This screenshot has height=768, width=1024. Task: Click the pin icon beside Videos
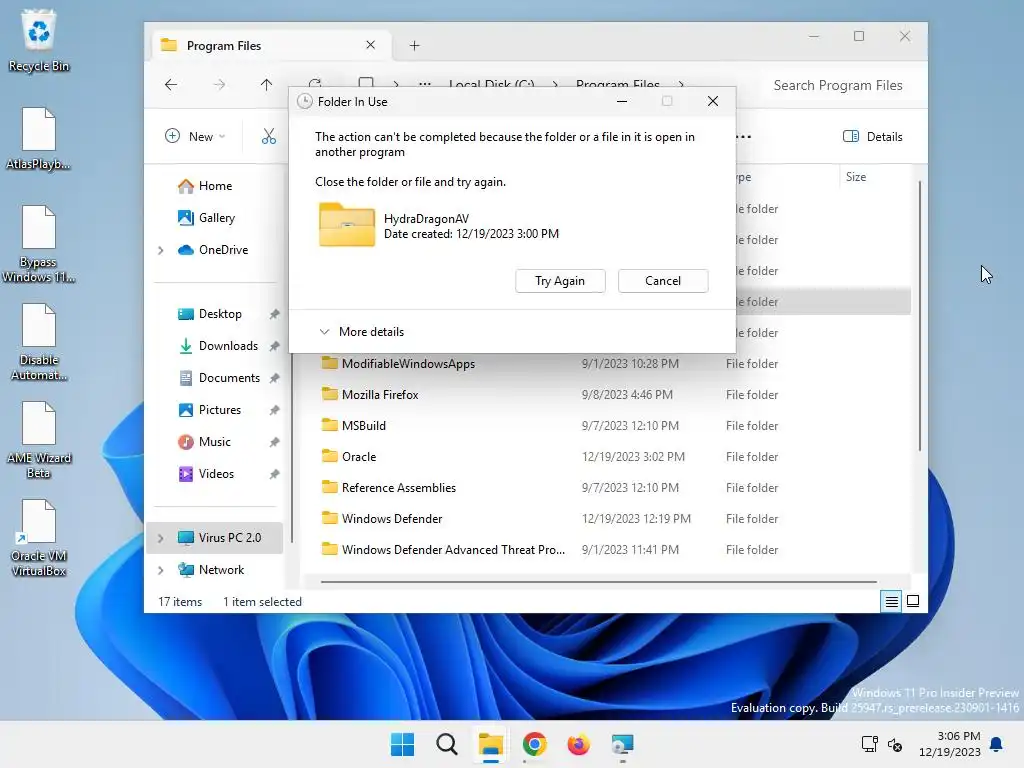tap(274, 474)
